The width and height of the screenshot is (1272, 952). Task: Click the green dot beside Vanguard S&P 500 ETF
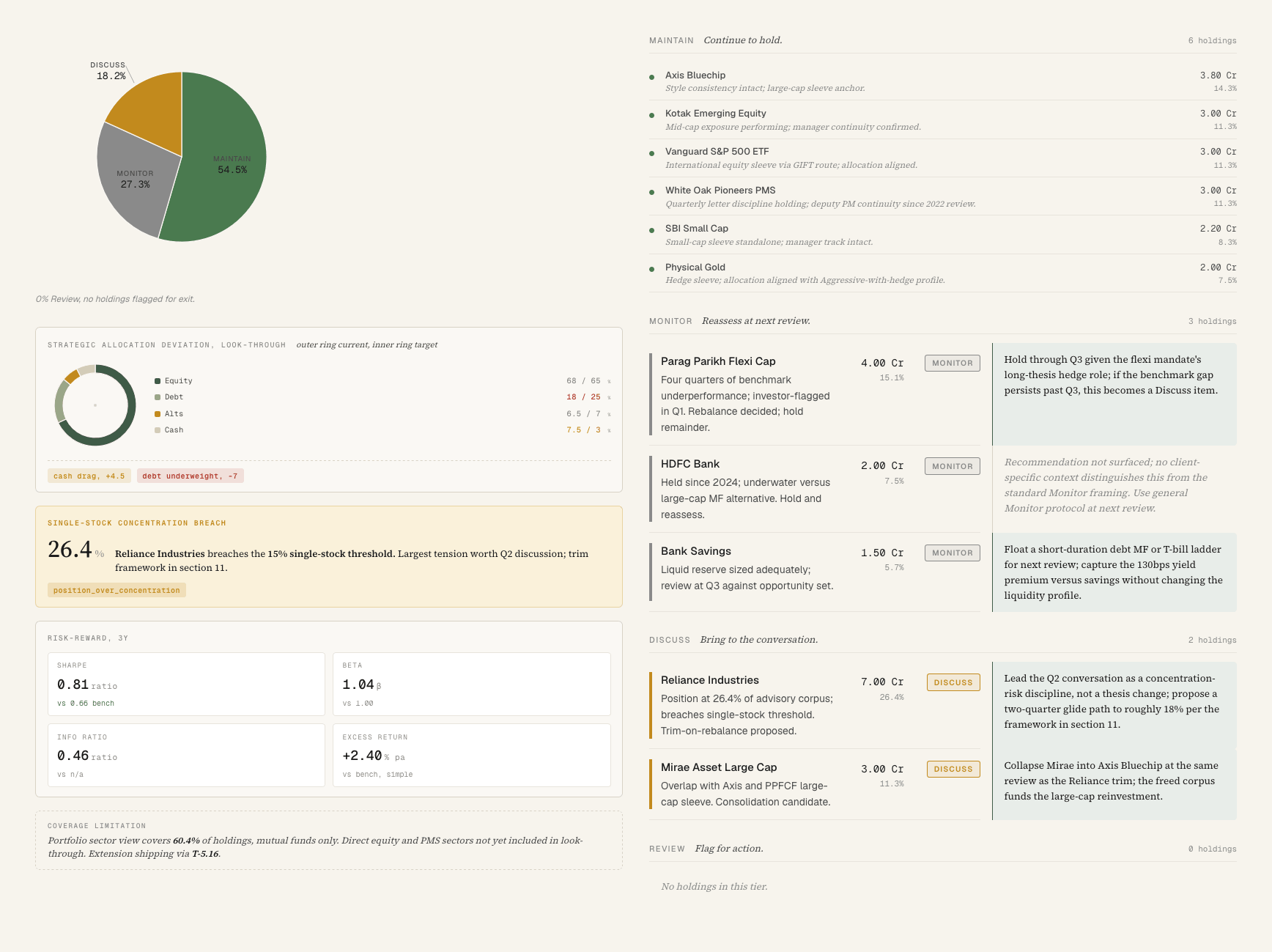point(651,153)
